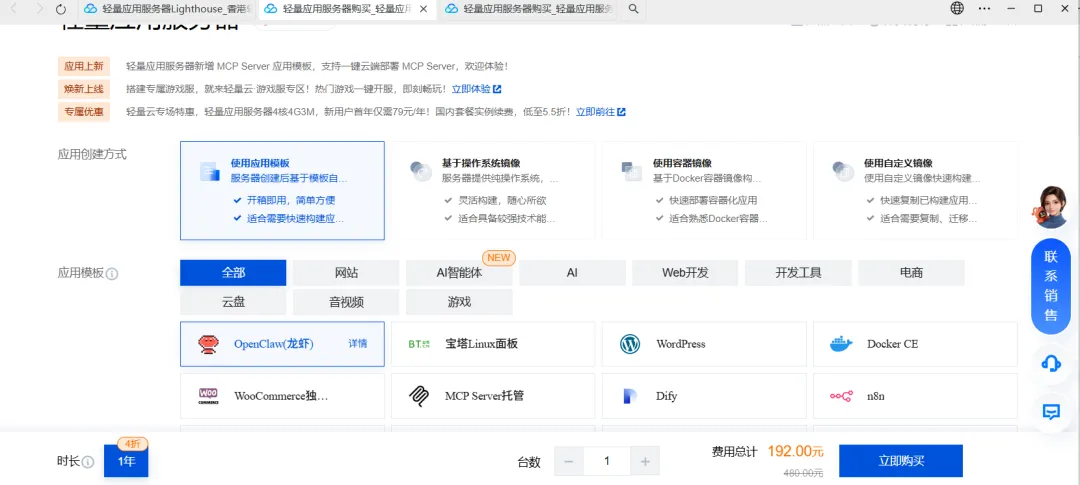Select the 宝塔Linux面板 template
The image size is (1080, 485).
click(493, 344)
